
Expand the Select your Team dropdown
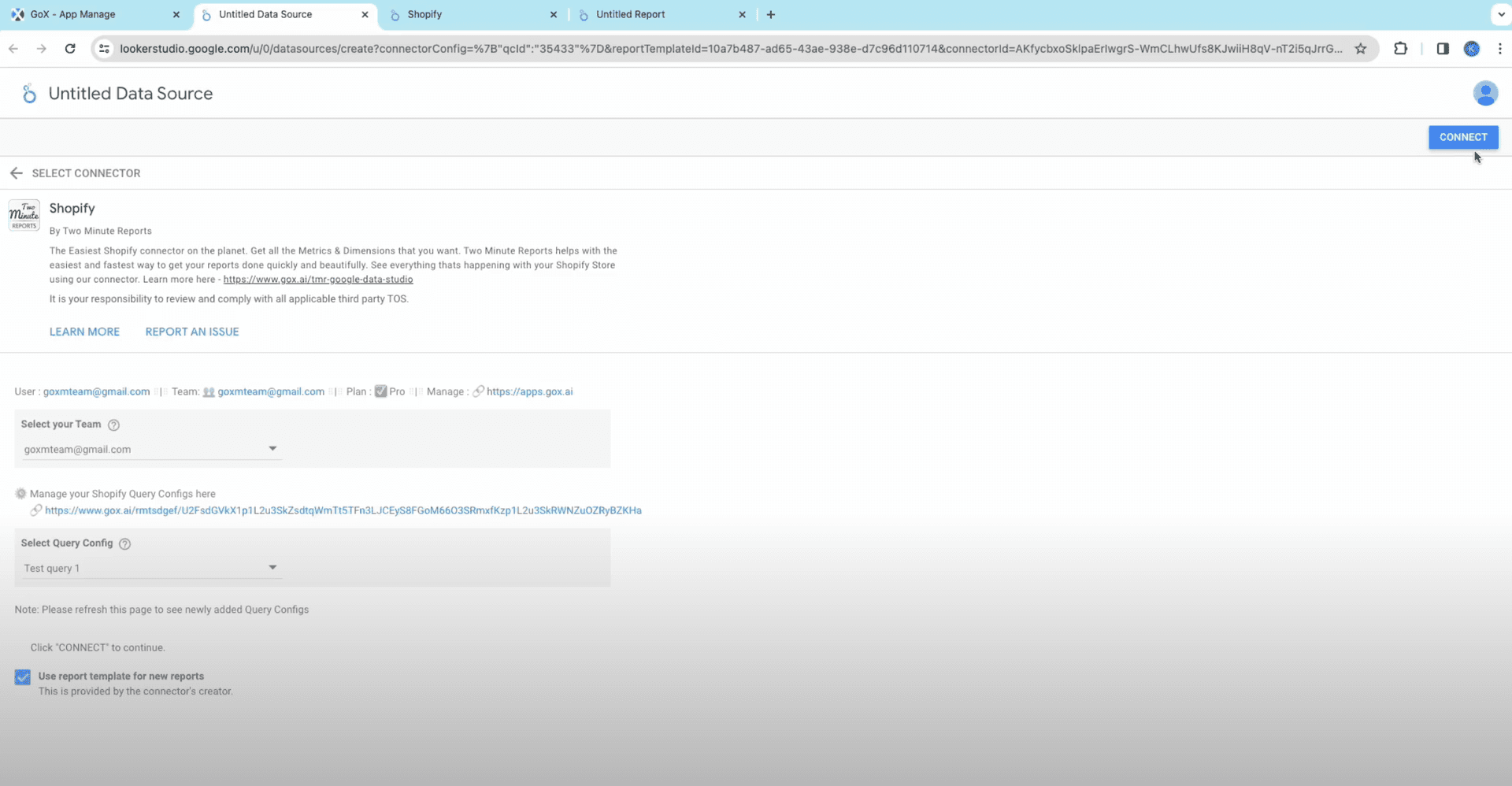point(150,449)
